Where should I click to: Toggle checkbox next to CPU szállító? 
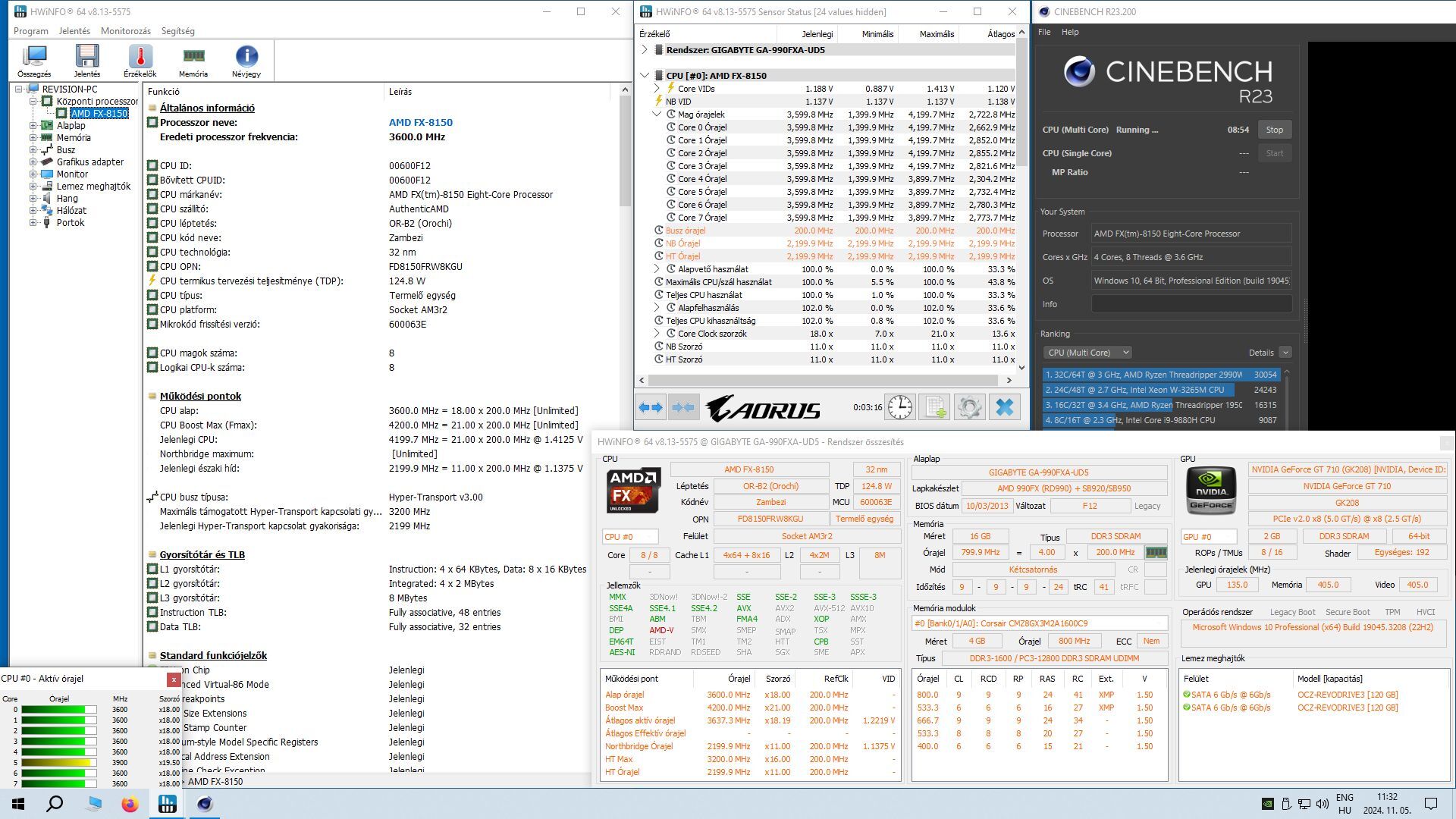pyautogui.click(x=152, y=209)
